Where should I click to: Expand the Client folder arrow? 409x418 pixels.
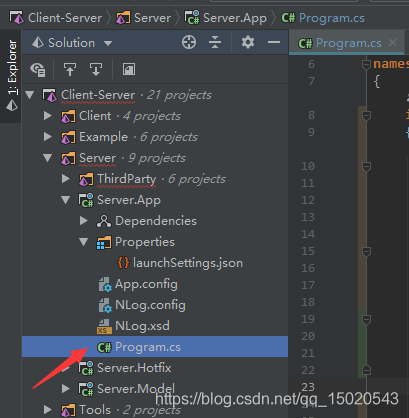tap(48, 116)
